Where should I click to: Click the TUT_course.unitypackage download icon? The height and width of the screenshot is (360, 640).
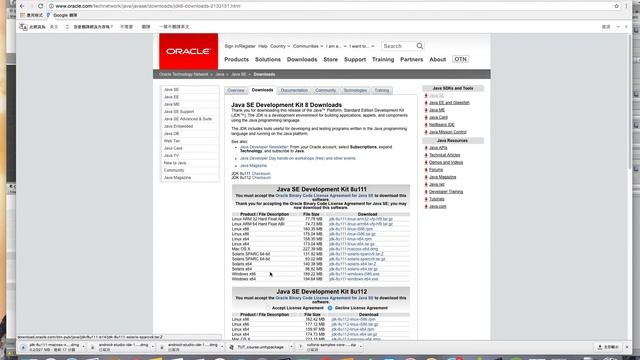coord(231,347)
